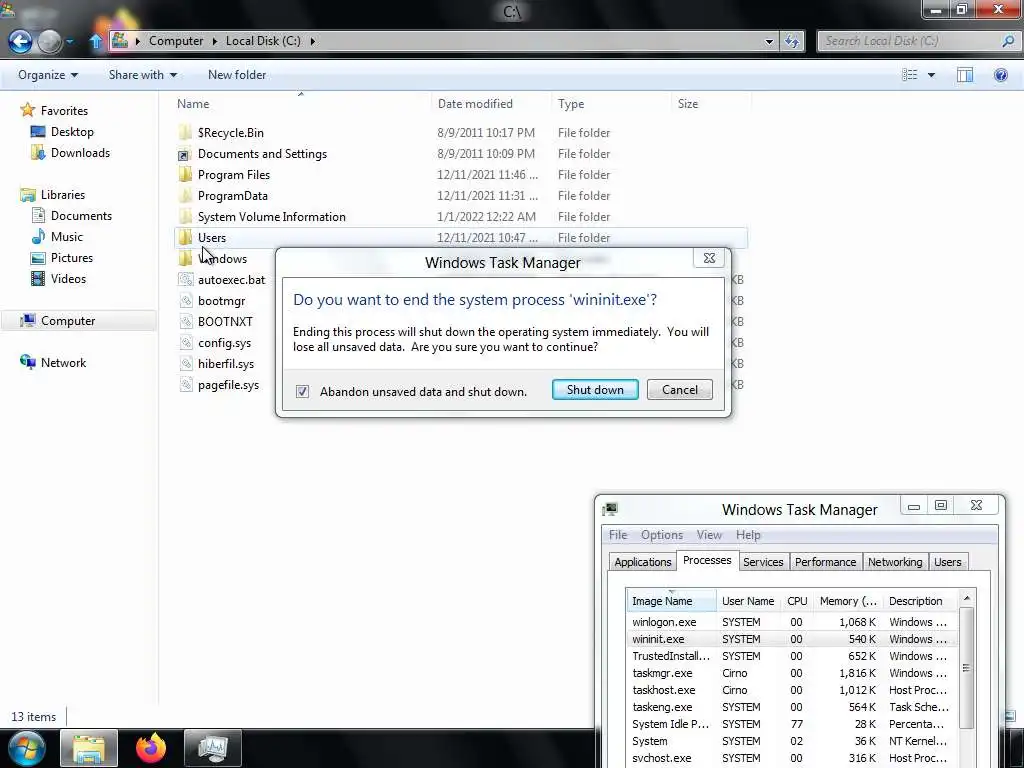1024x768 pixels.
Task: Open Firefox from the taskbar
Action: (x=151, y=748)
